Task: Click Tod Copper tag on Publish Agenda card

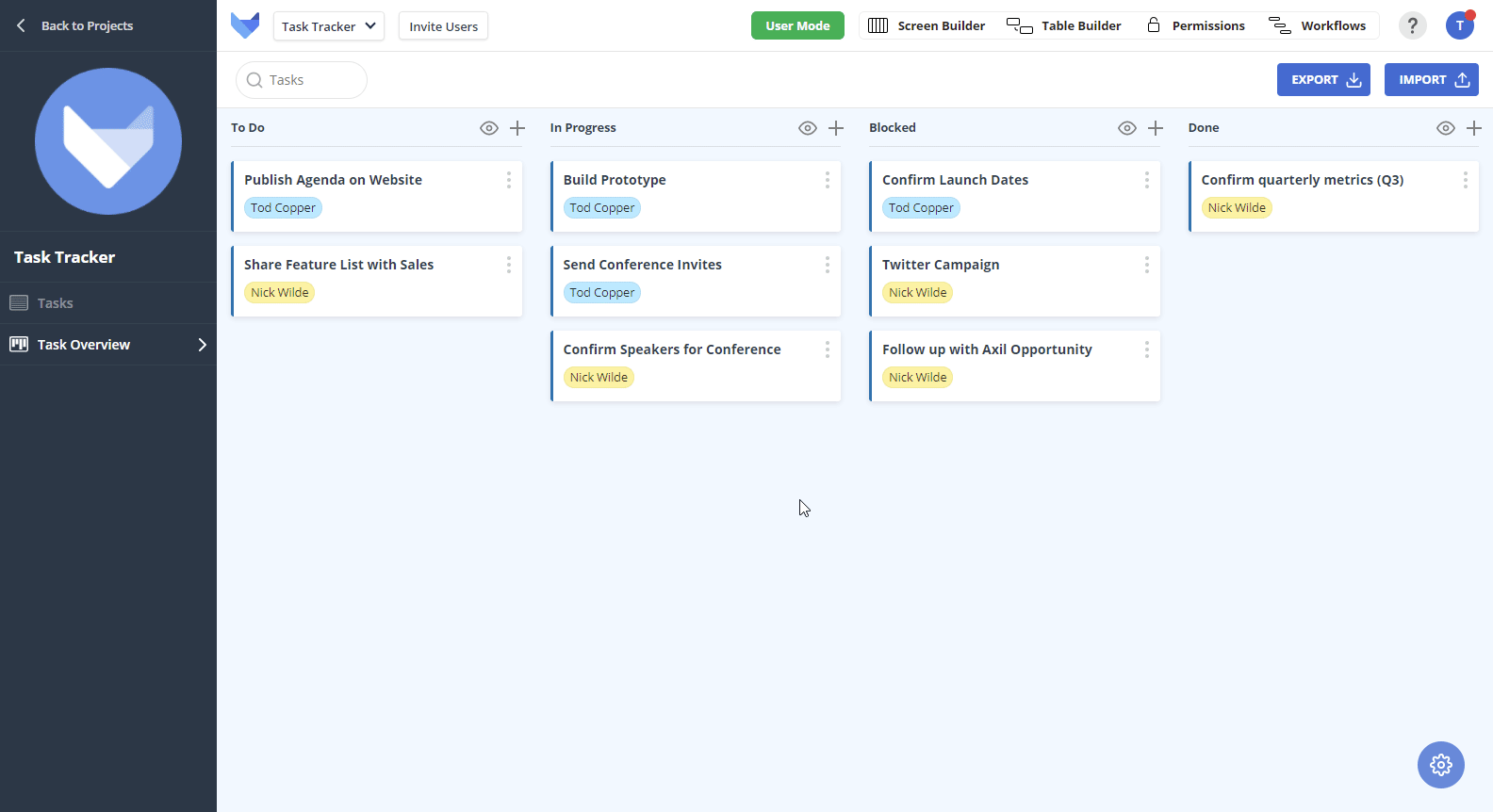Action: click(x=283, y=208)
